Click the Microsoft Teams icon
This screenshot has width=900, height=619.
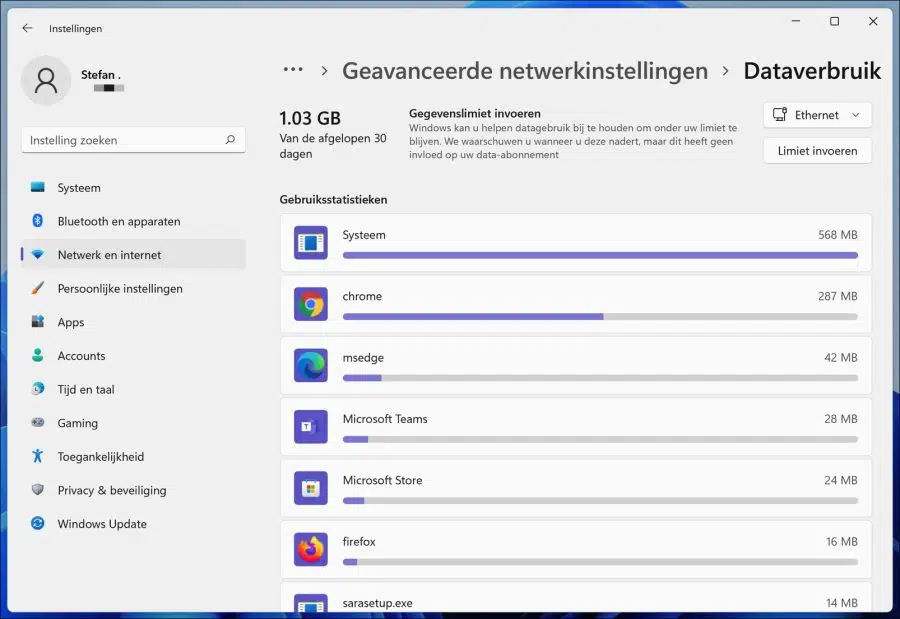311,427
